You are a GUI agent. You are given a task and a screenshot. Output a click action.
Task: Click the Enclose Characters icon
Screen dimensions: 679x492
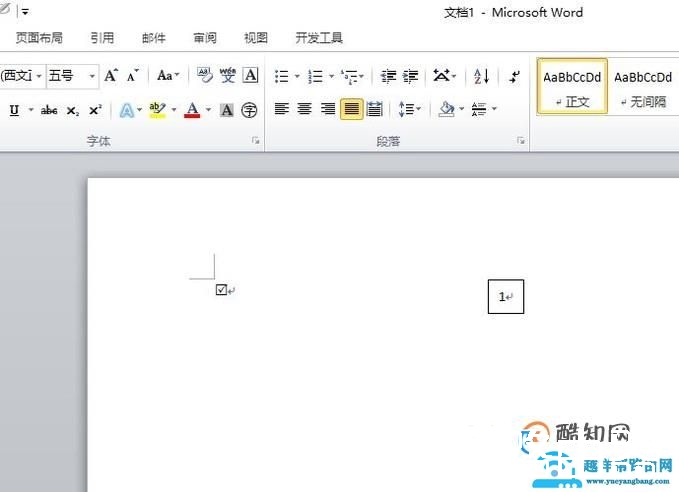click(249, 110)
